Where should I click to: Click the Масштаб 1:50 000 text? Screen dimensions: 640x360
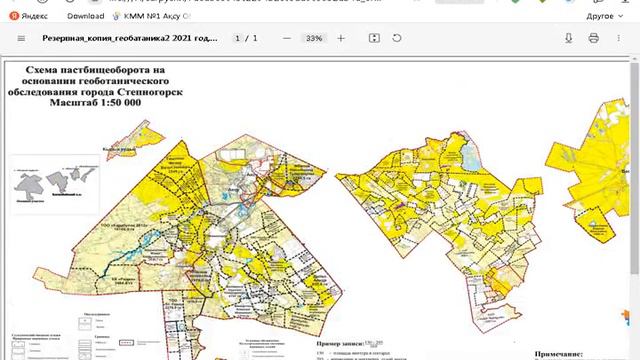coord(95,102)
